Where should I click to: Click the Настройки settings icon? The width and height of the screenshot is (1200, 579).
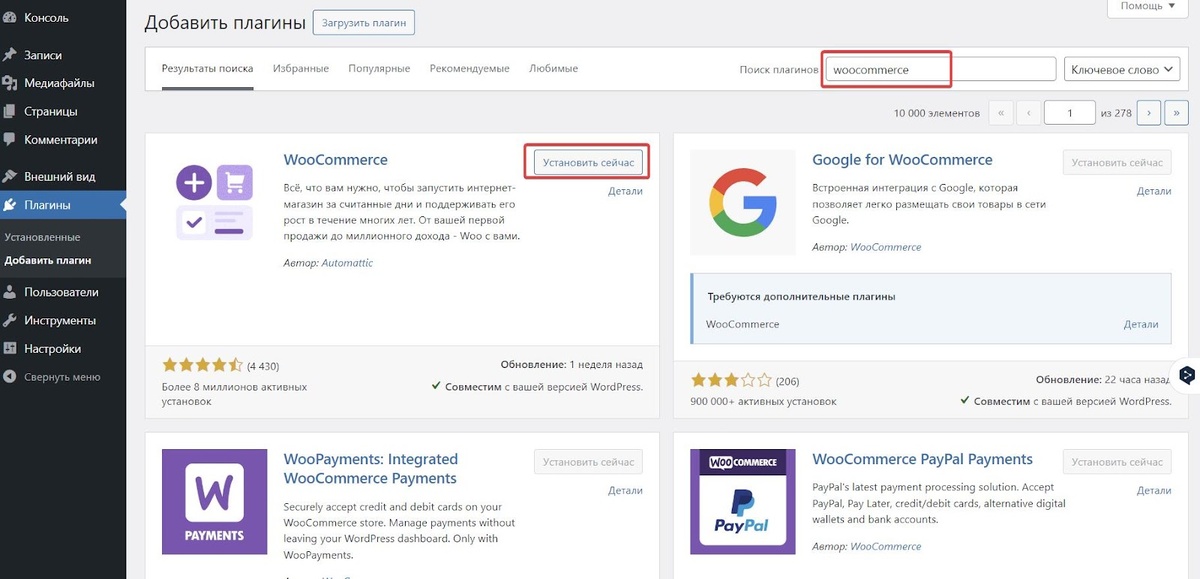tap(10, 348)
